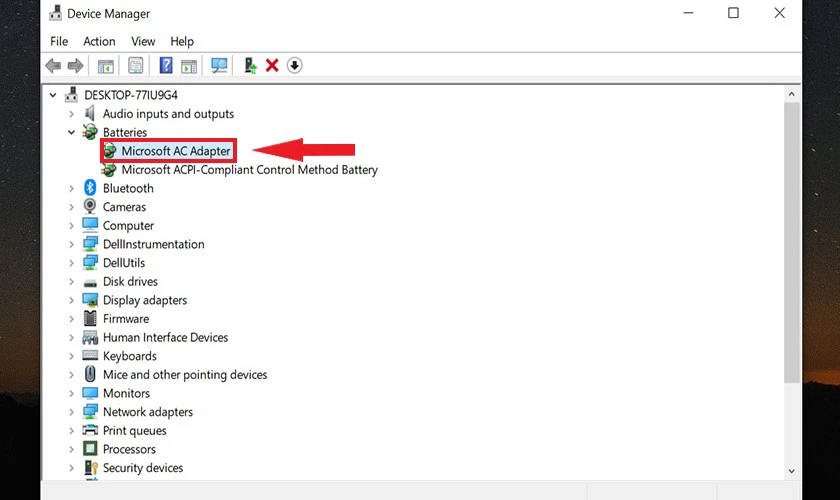Image resolution: width=840 pixels, height=500 pixels.
Task: Open the View menu
Action: [x=143, y=41]
